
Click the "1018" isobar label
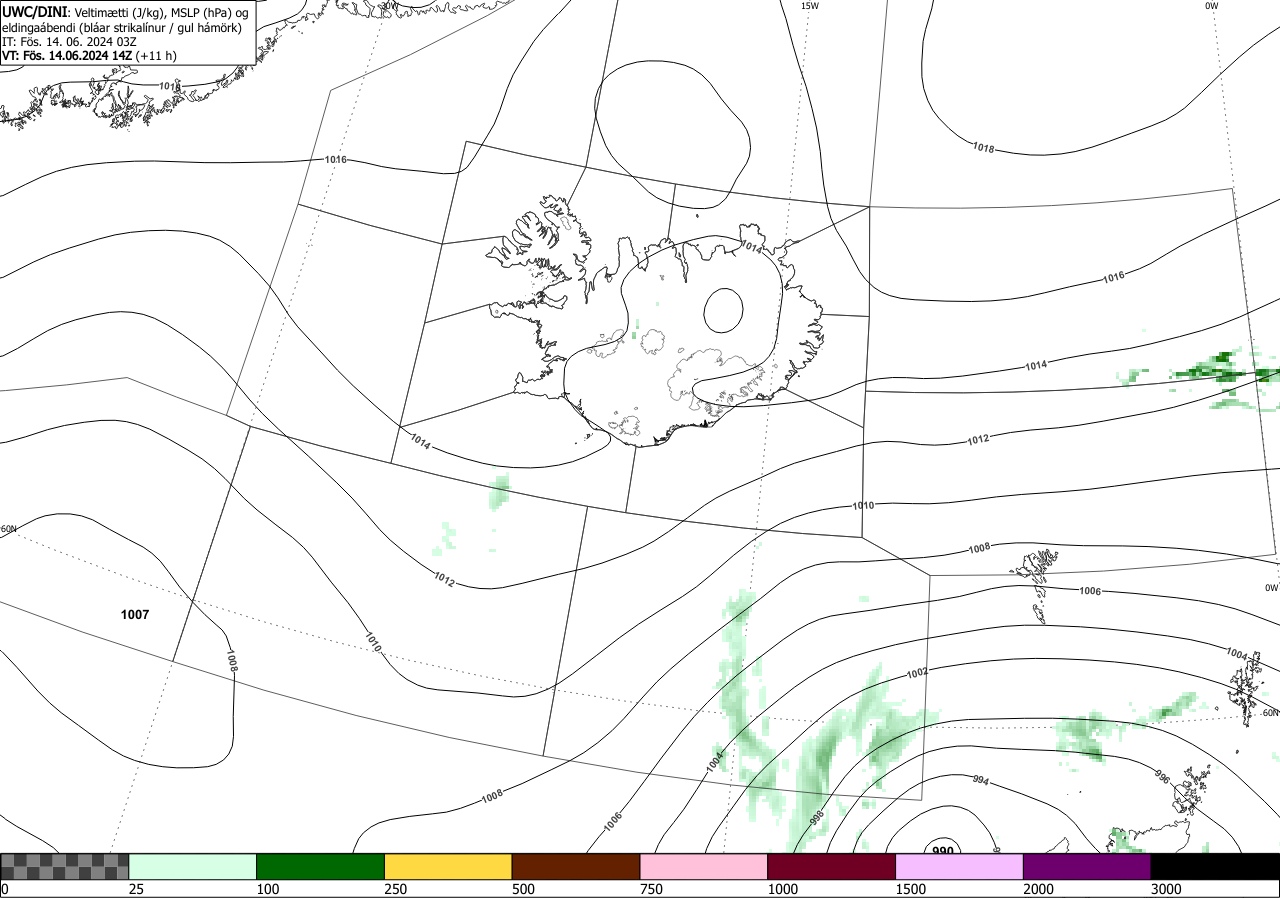(x=984, y=148)
